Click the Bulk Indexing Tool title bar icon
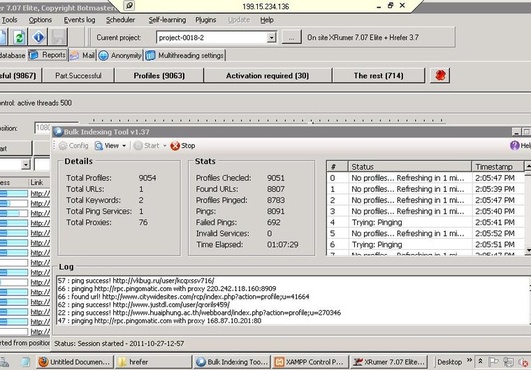This screenshot has height=370, width=531. 58,132
